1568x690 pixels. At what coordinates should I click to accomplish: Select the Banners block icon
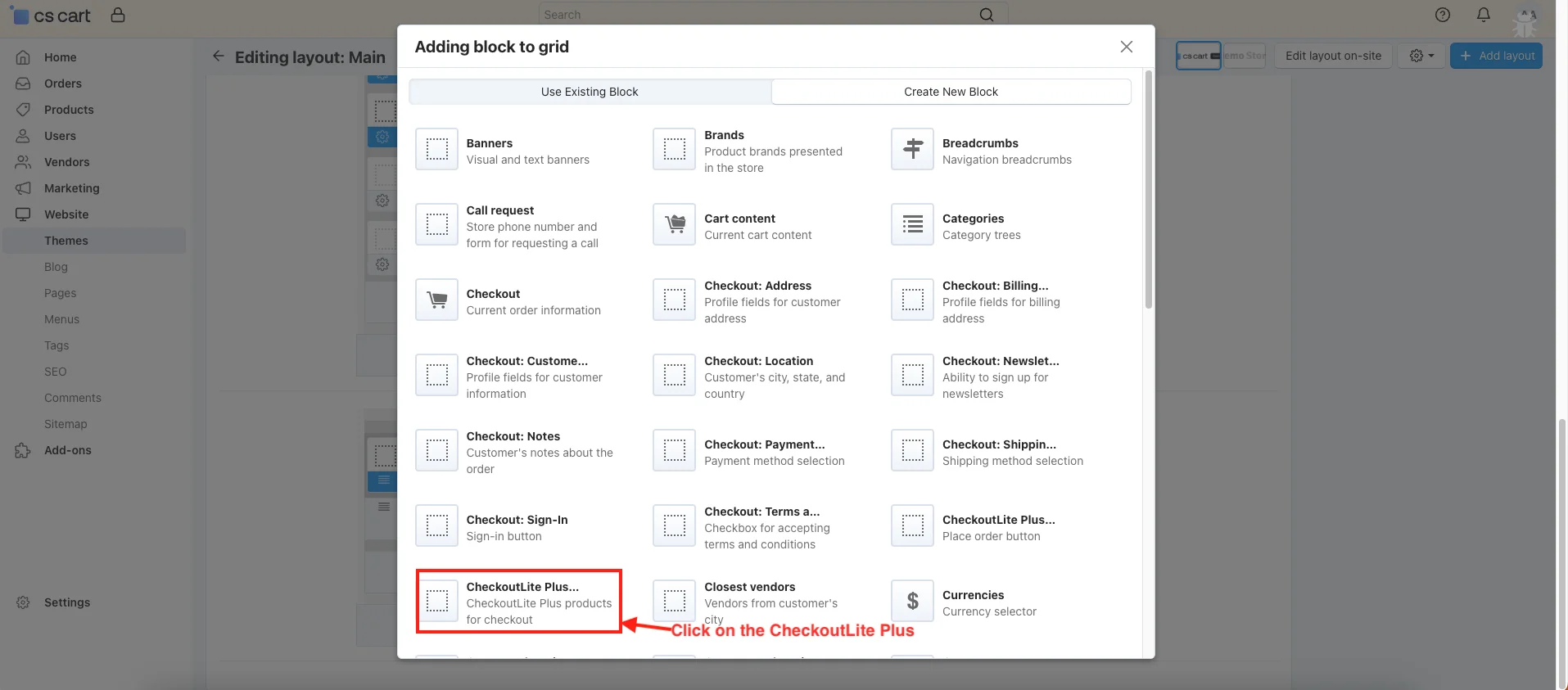point(436,149)
